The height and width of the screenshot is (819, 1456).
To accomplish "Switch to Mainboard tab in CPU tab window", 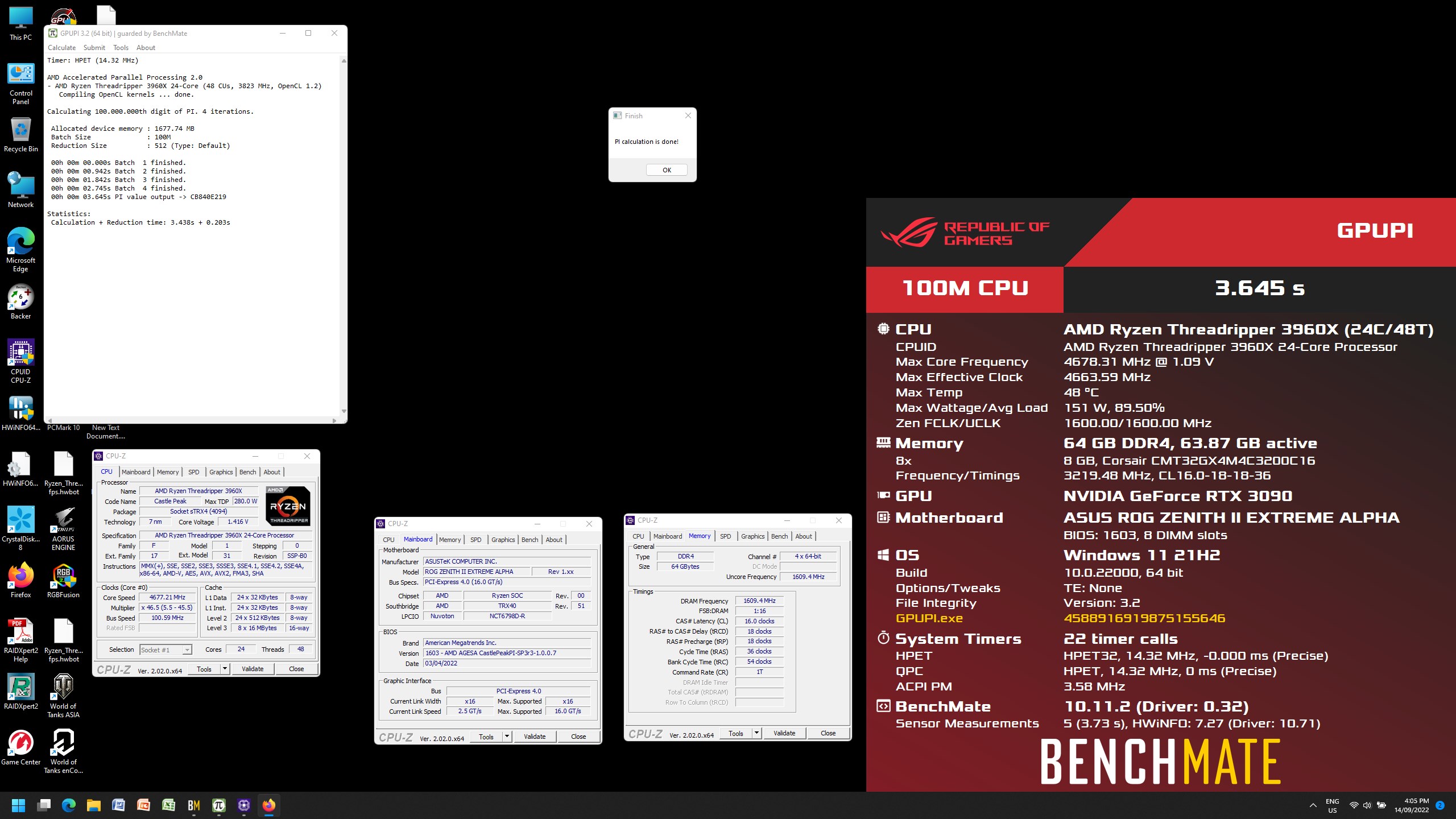I will (136, 472).
